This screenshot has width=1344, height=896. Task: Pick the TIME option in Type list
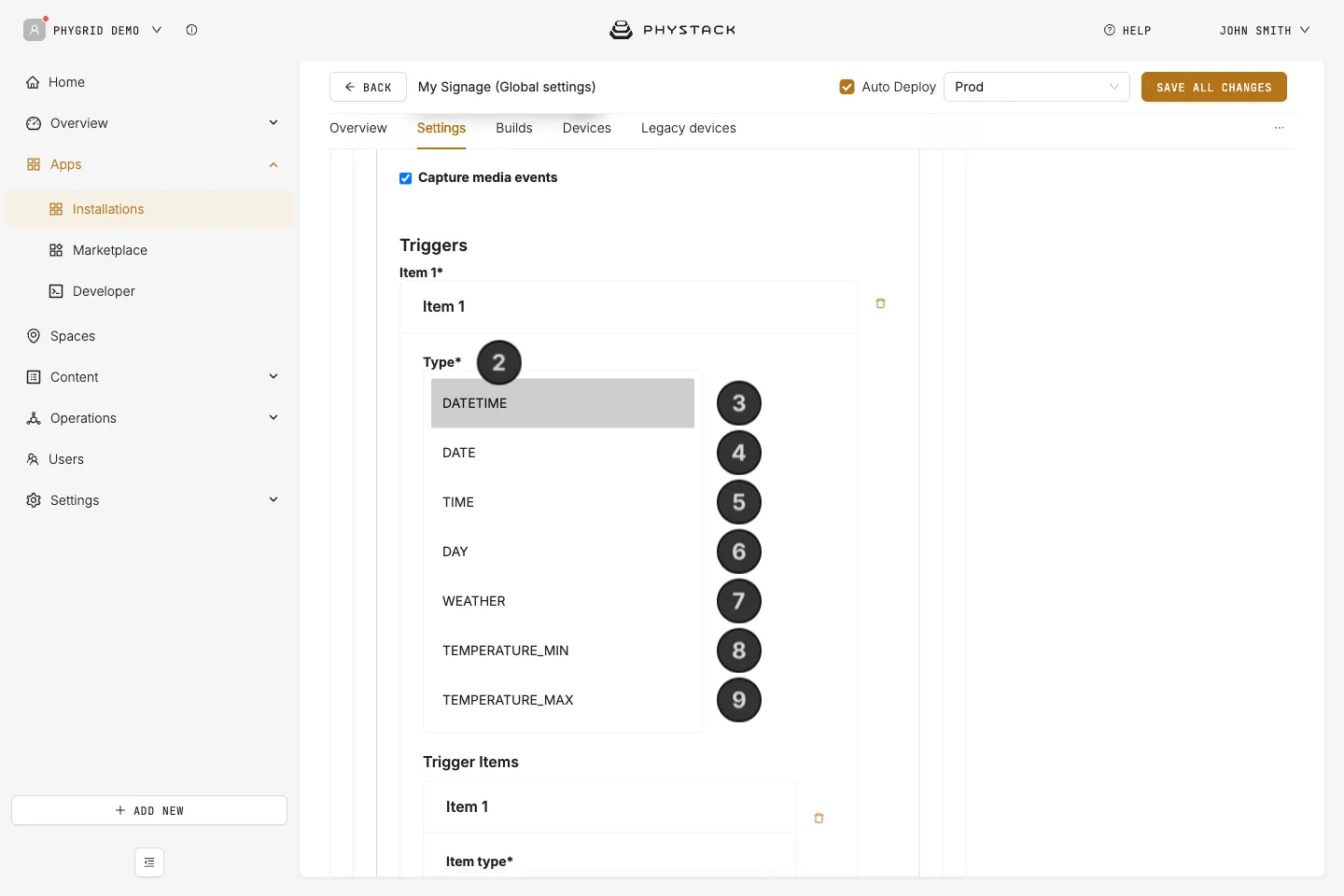(x=563, y=502)
